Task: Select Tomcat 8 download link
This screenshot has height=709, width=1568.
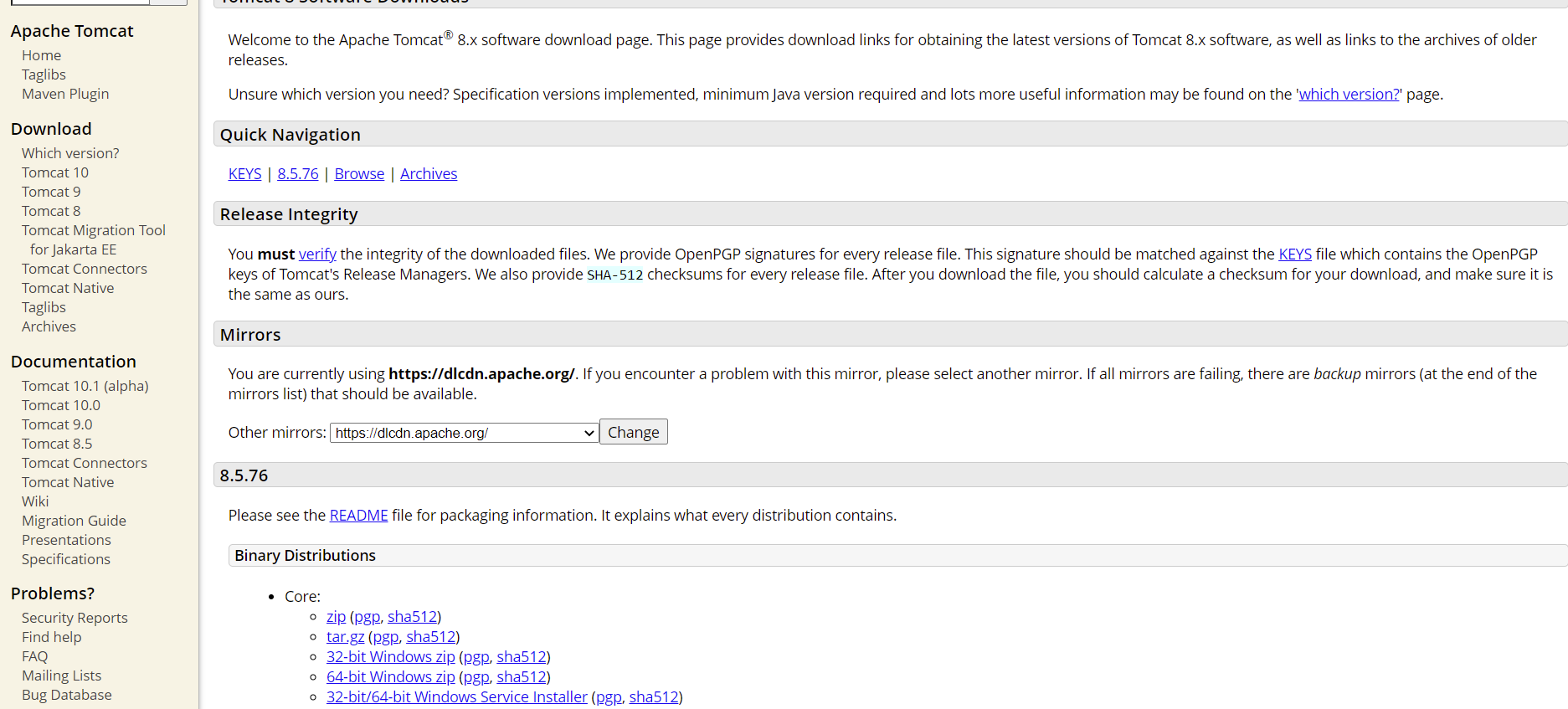Action: (x=51, y=211)
